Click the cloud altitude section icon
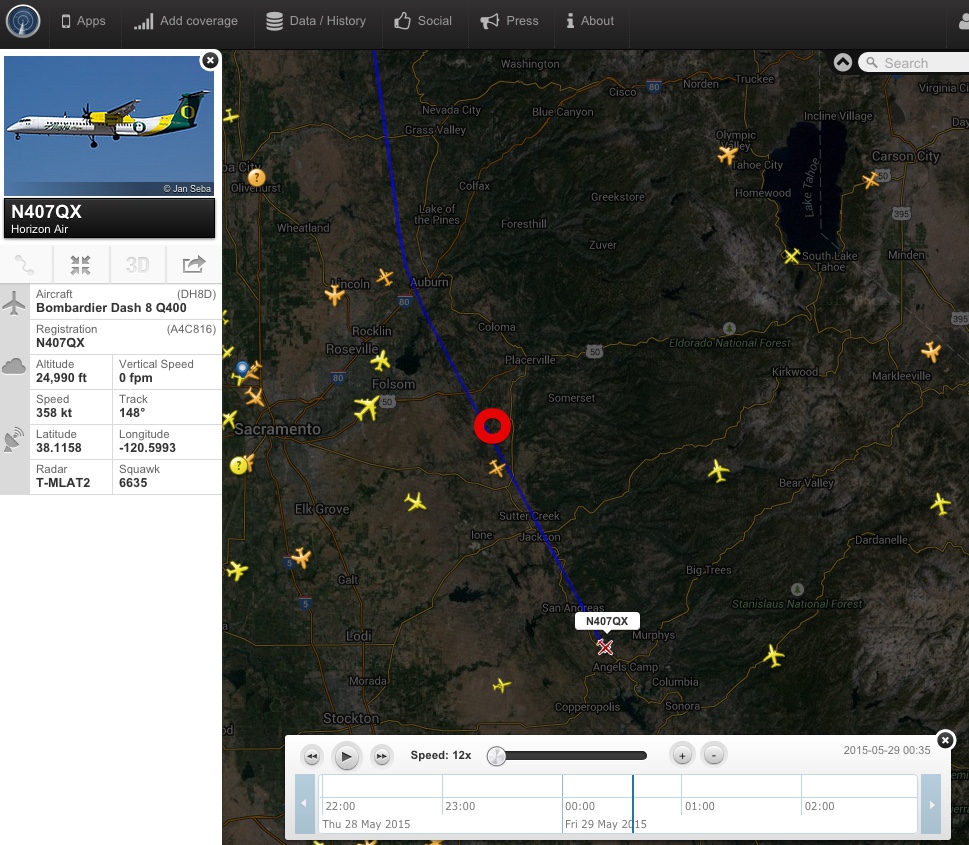The height and width of the screenshot is (845, 969). pos(14,367)
